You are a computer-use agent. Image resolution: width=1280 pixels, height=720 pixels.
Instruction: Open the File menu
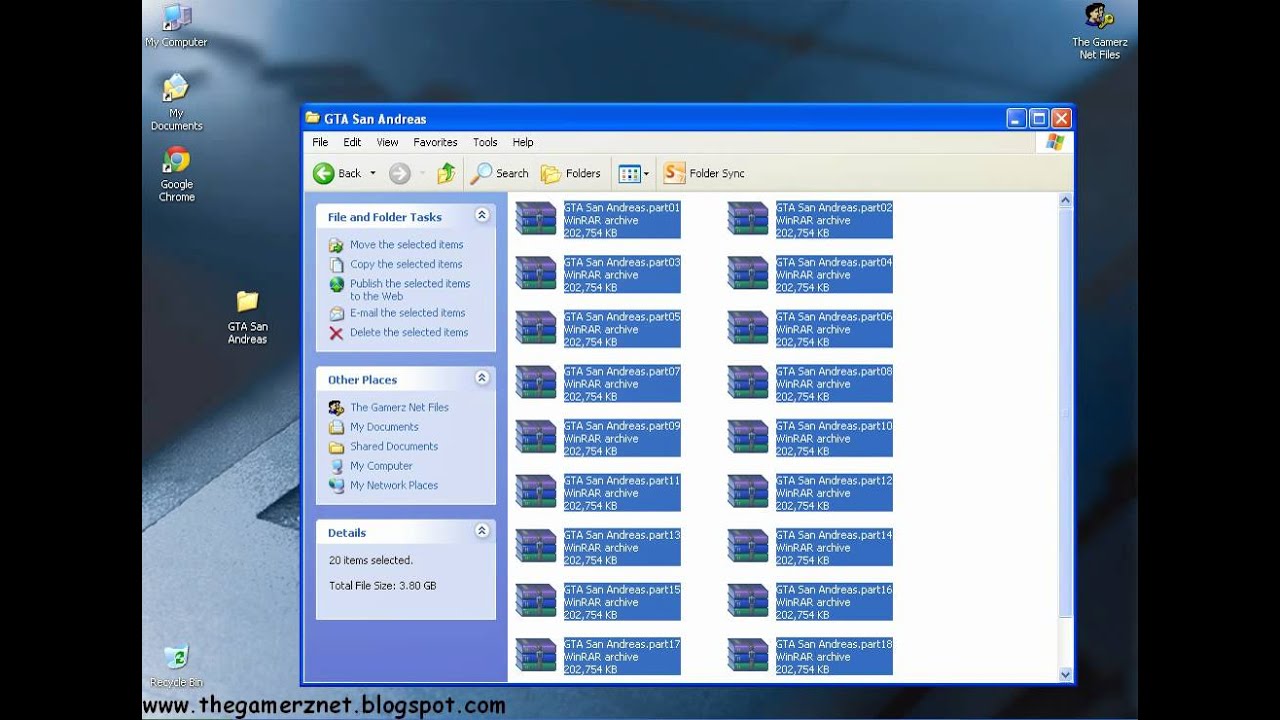coord(320,142)
